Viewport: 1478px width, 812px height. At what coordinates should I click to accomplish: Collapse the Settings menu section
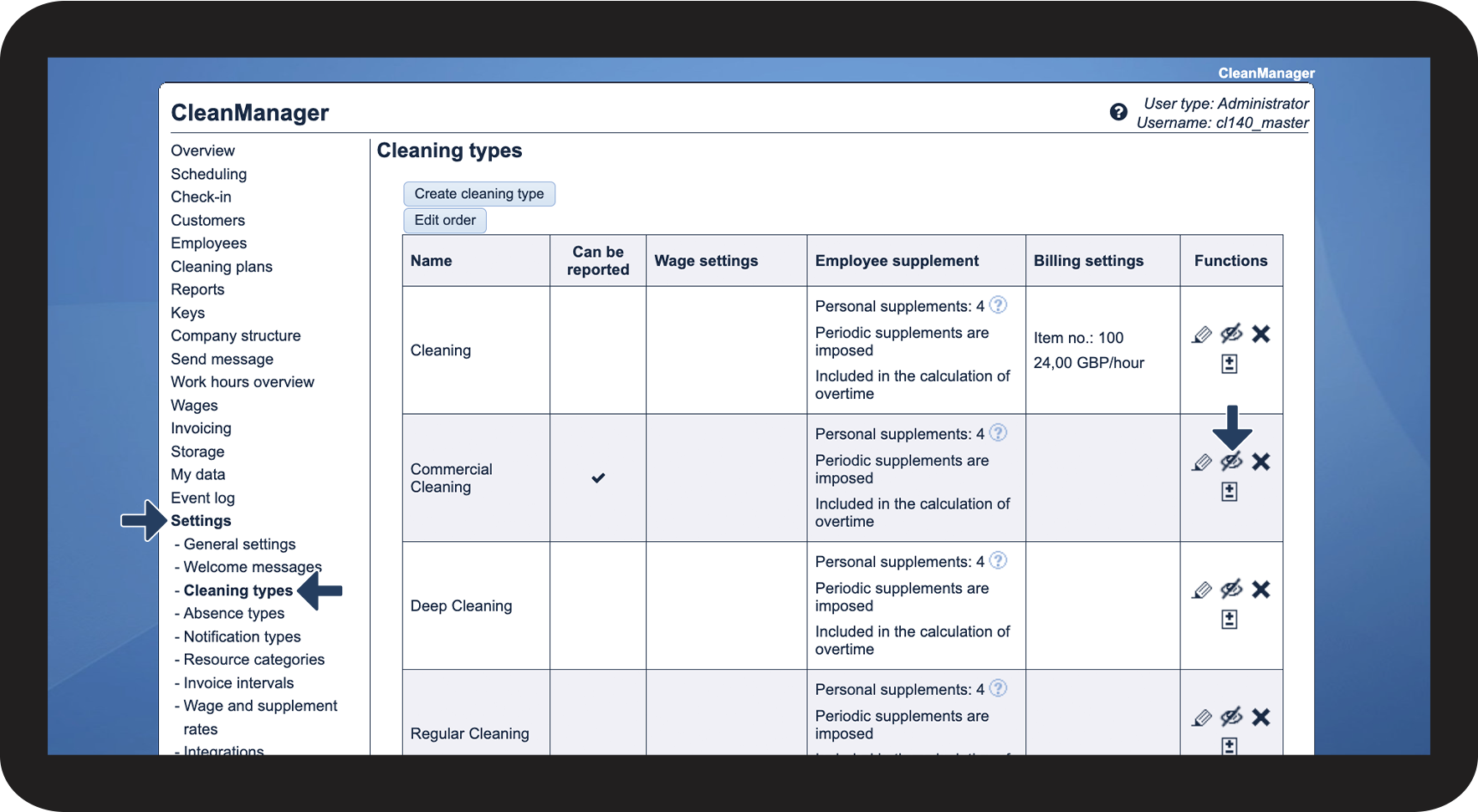pos(201,521)
